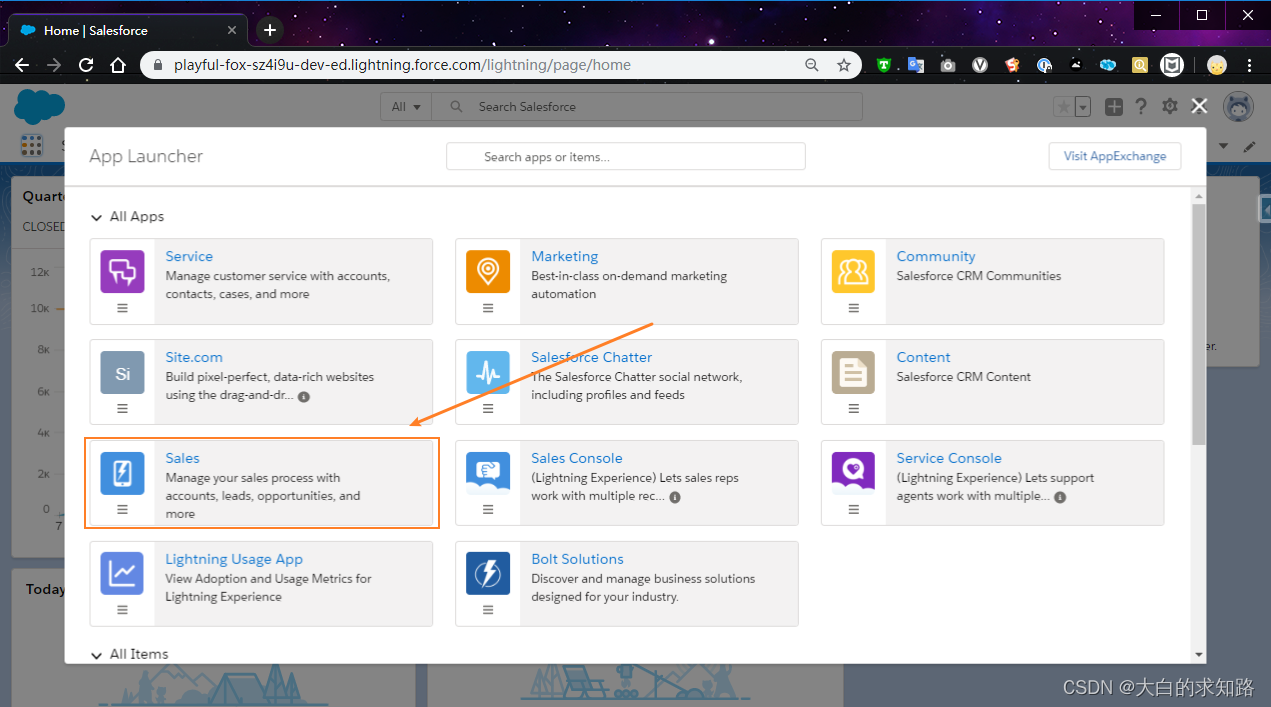Click the Salesforce setup gear icon

click(1169, 106)
